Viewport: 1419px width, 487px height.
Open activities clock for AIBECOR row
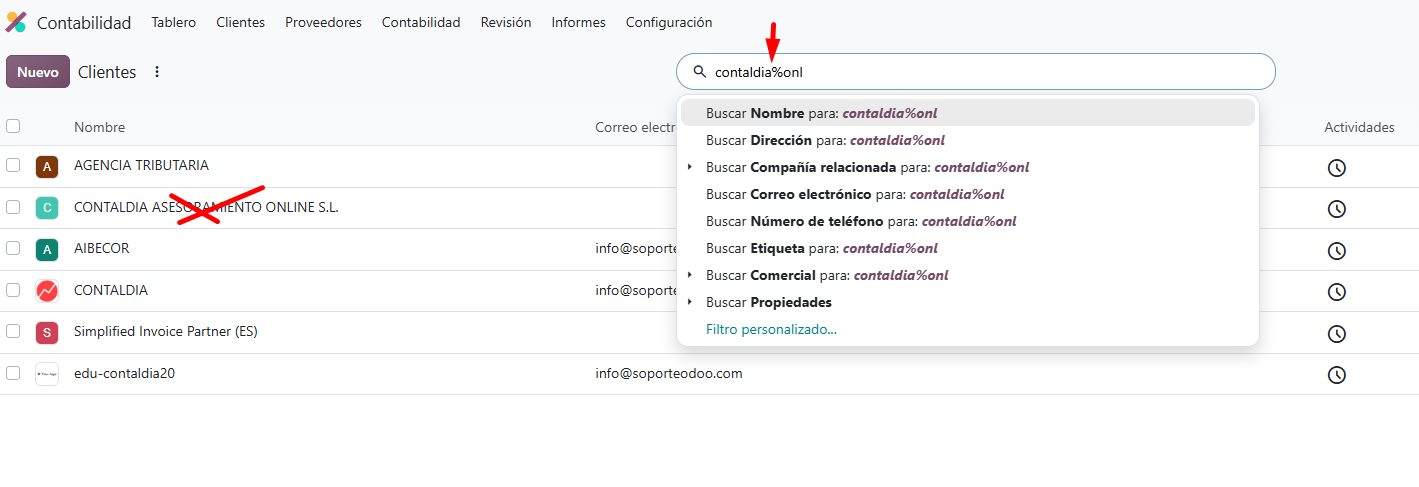pyautogui.click(x=1336, y=250)
